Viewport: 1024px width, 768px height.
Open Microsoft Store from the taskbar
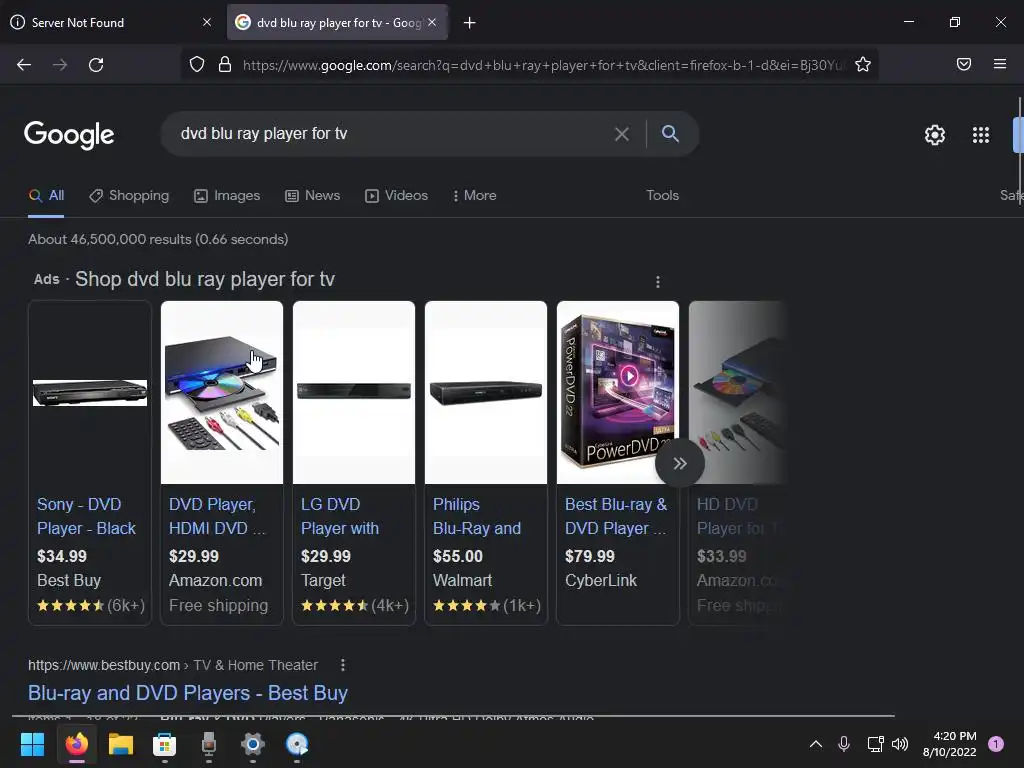point(165,744)
